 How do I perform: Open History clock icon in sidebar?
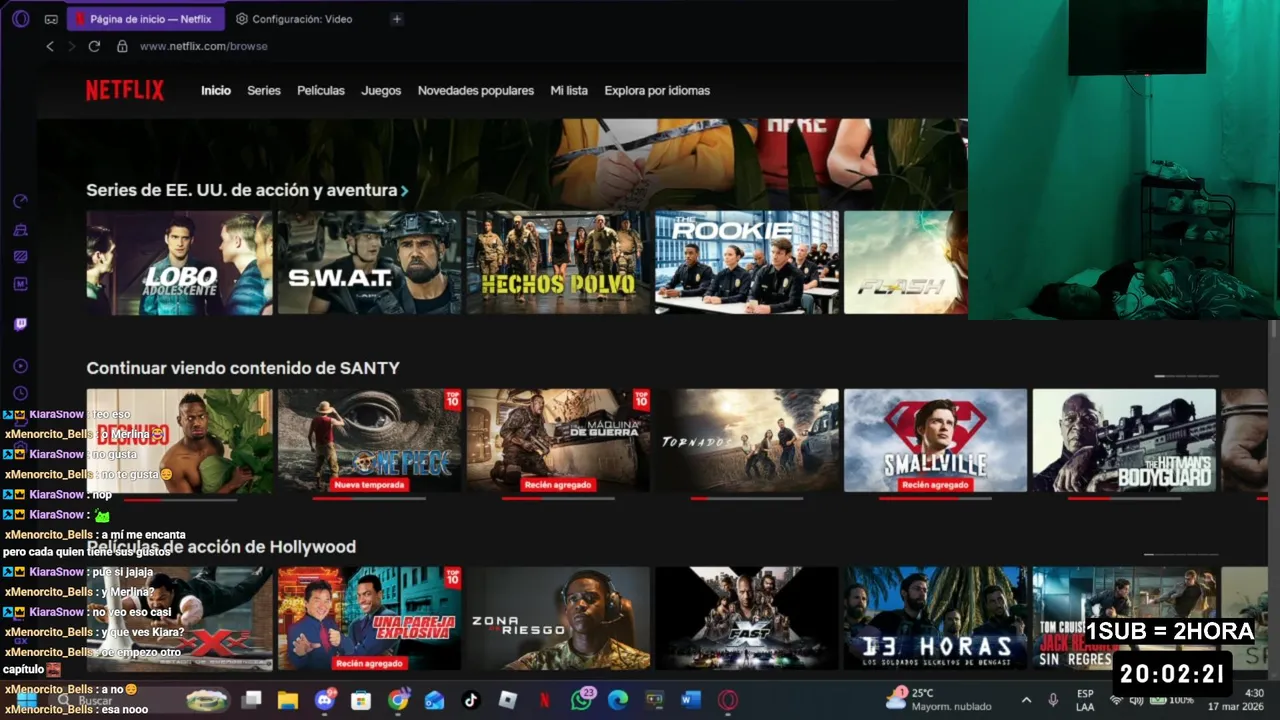20,393
